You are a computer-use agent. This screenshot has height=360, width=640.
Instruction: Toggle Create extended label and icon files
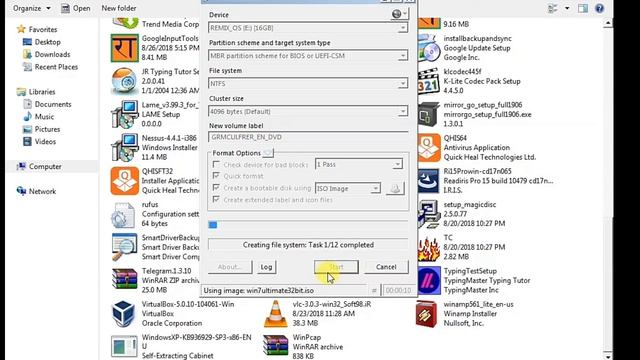(x=216, y=200)
